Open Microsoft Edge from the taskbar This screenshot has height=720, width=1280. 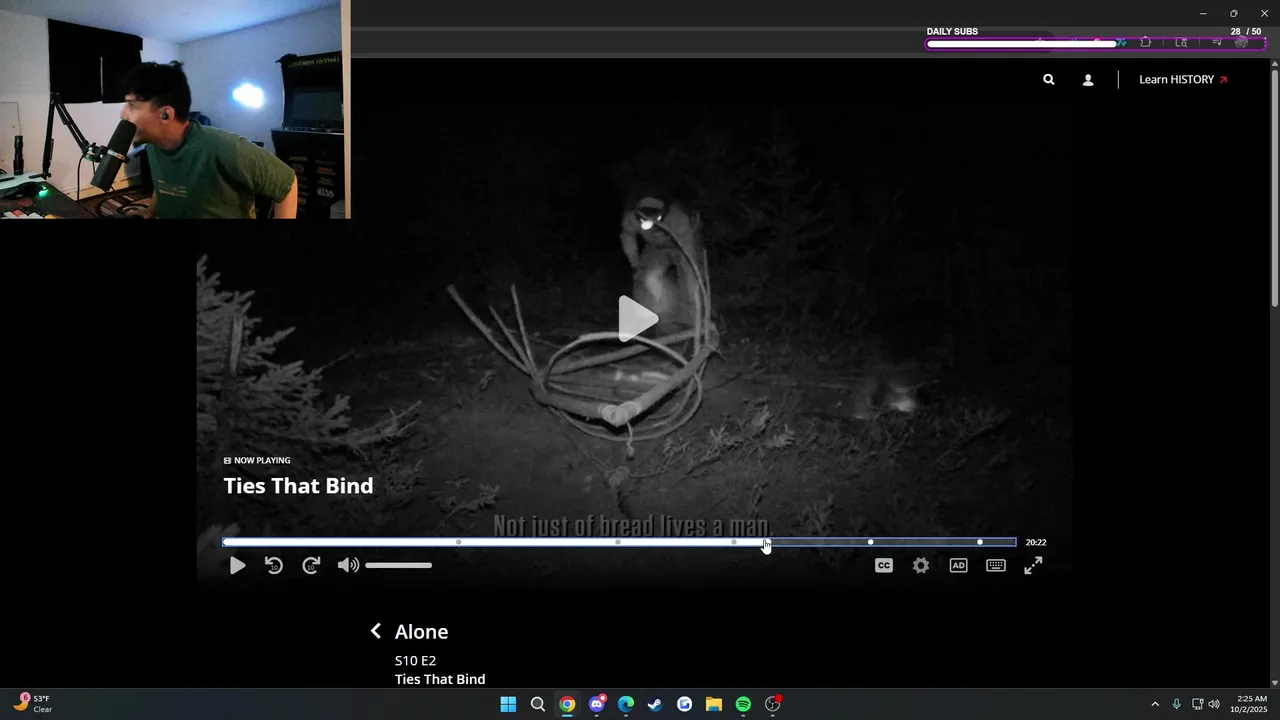(x=626, y=704)
